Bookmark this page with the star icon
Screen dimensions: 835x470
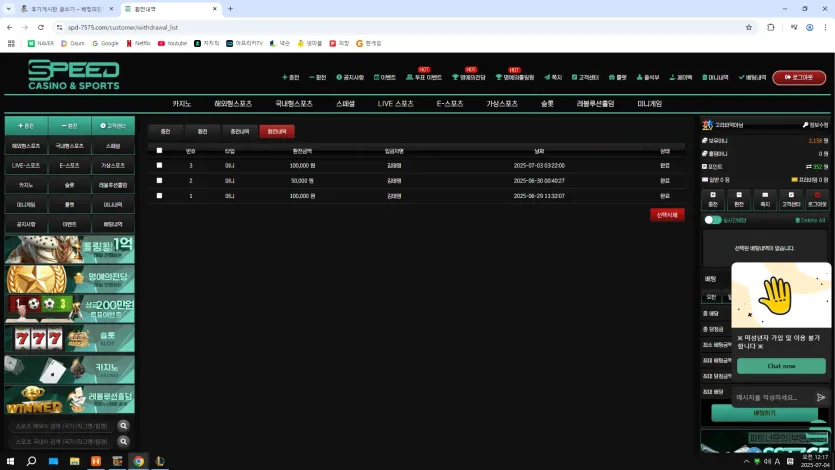pyautogui.click(x=748, y=27)
